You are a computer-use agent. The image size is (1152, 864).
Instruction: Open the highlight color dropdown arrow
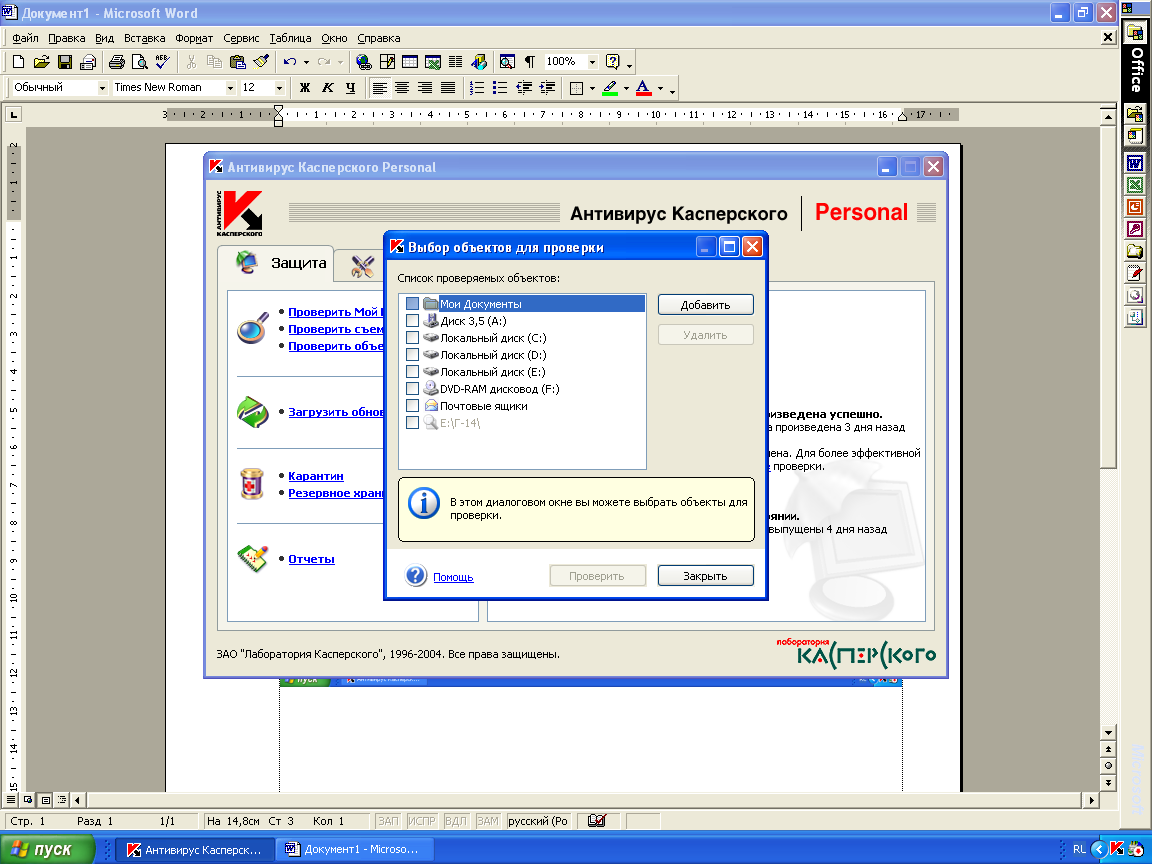(x=626, y=88)
